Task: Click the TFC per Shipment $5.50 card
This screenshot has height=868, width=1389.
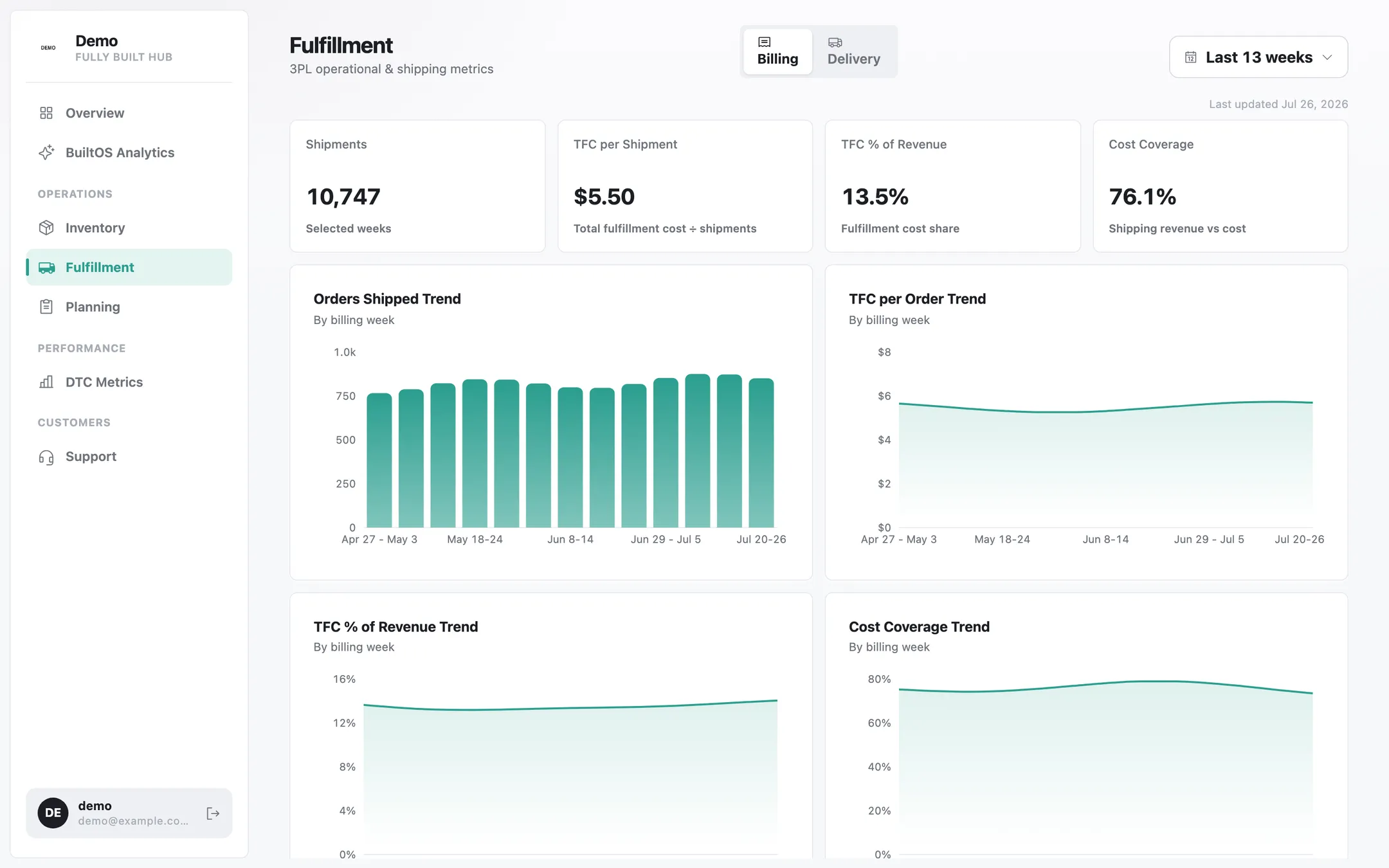Action: coord(685,186)
